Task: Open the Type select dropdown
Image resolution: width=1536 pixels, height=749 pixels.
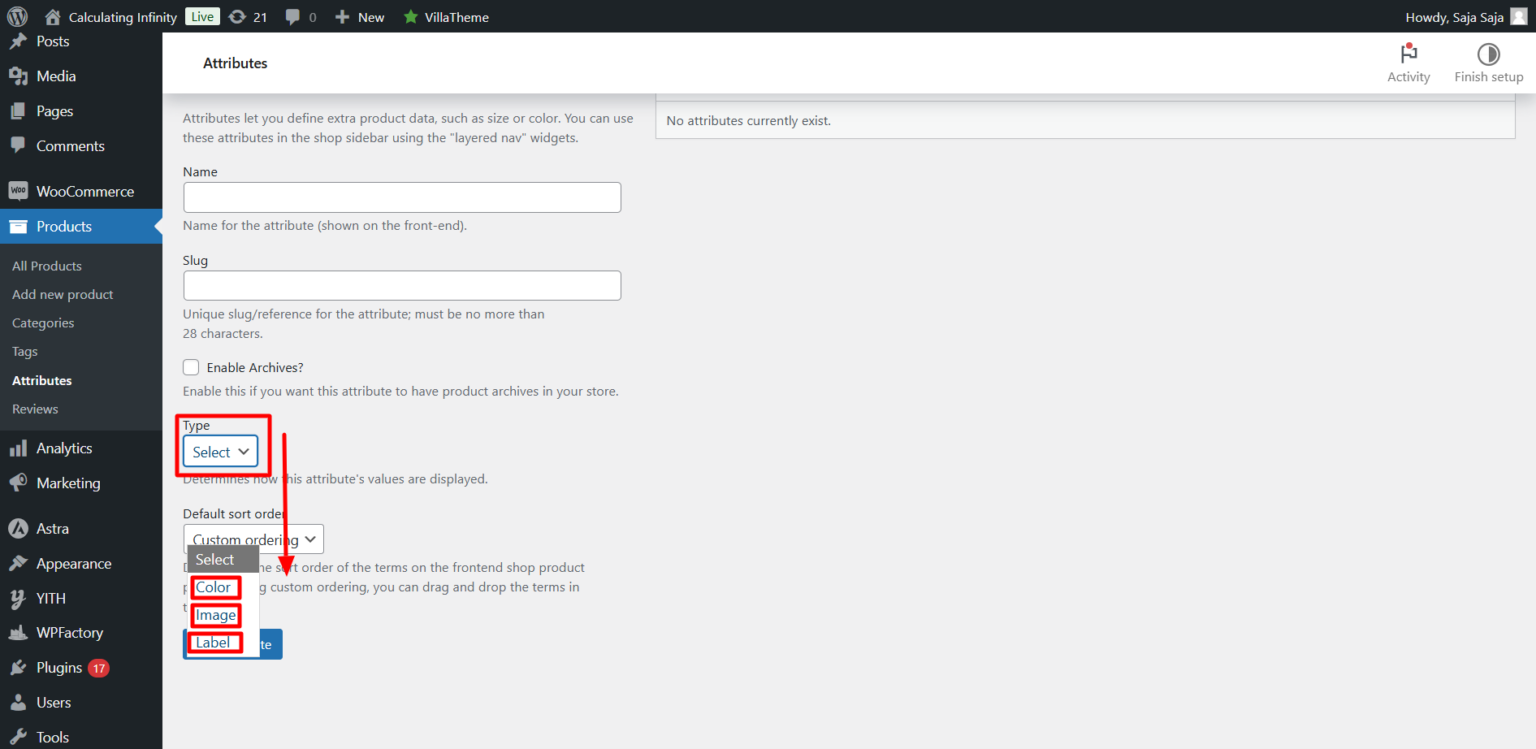Action: 220,452
